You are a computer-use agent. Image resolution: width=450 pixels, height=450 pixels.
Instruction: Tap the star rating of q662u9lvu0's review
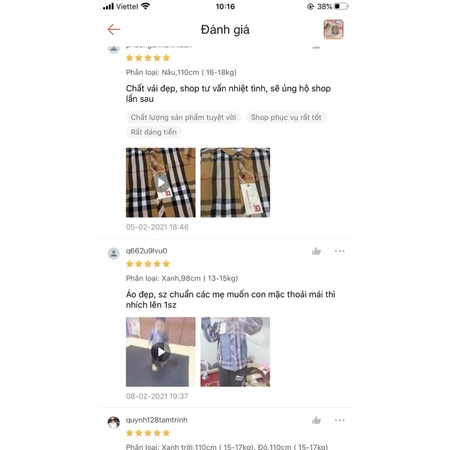(148, 264)
